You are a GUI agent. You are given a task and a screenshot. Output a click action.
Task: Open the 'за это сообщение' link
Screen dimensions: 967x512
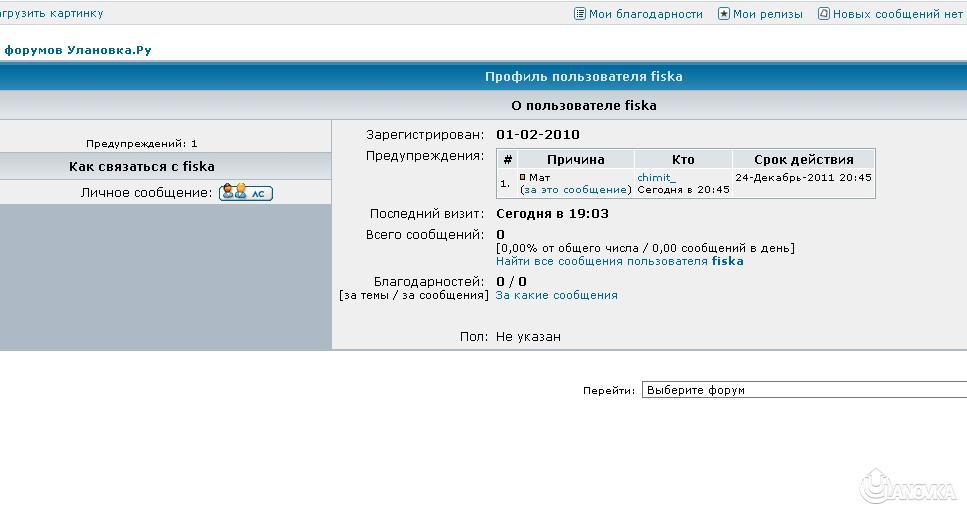click(576, 190)
